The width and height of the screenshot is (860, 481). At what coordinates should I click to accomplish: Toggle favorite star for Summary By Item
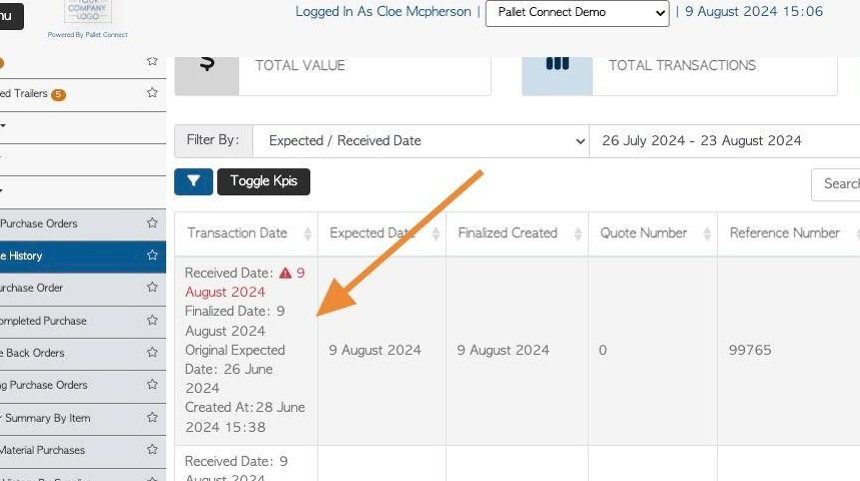tap(152, 417)
